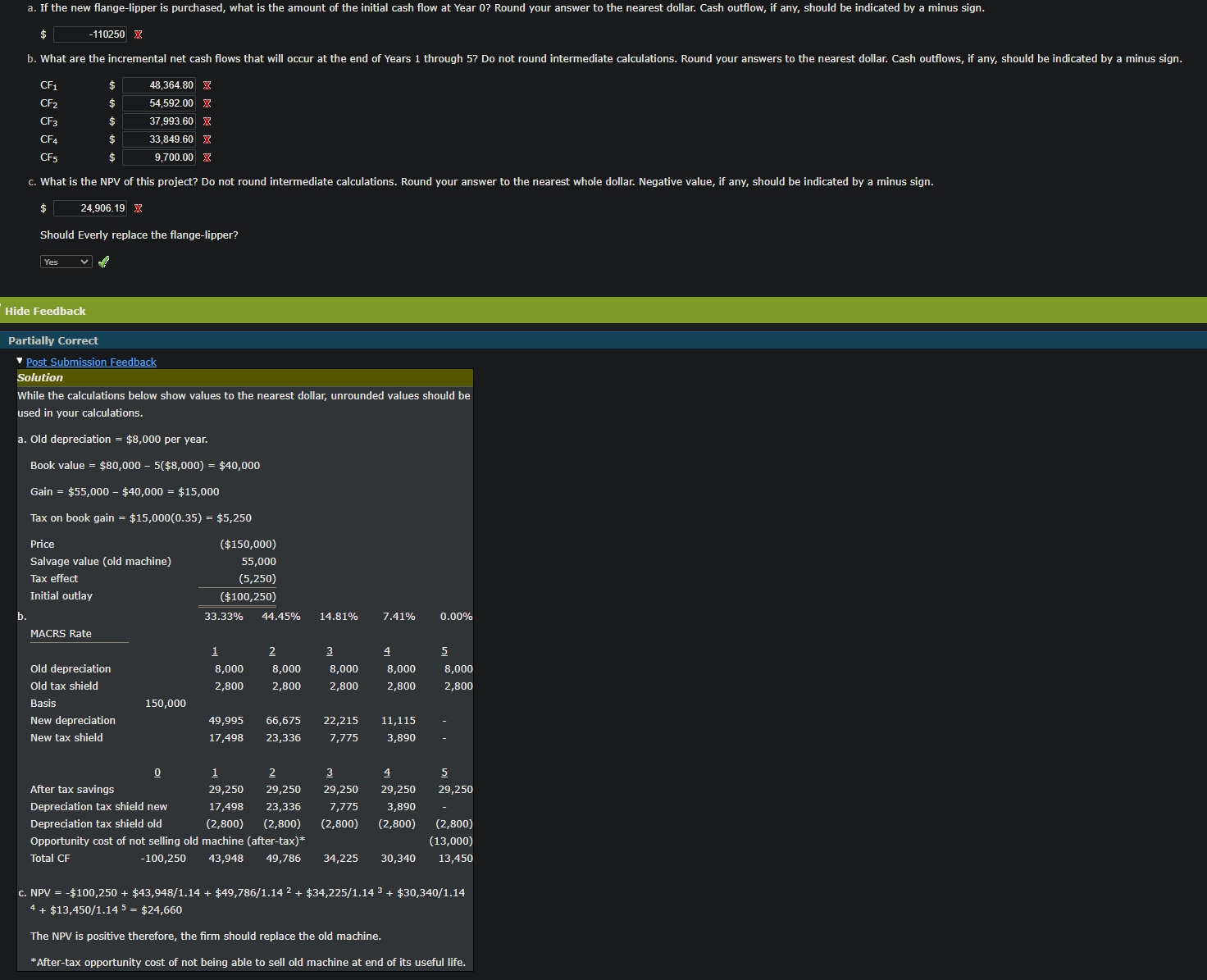The width and height of the screenshot is (1207, 980).
Task: Click the CF5 answer field
Action: point(159,157)
